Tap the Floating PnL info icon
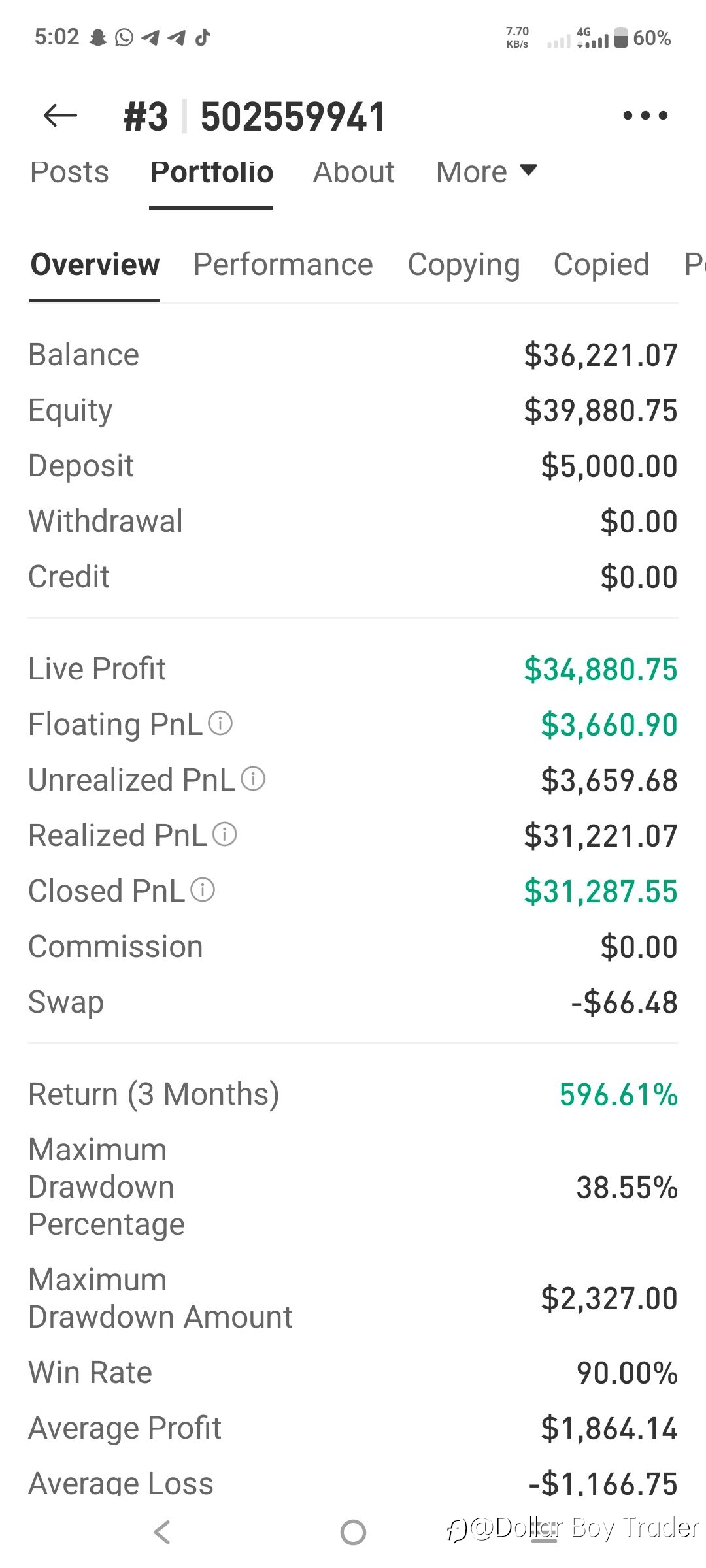The height and width of the screenshot is (1568, 706). [220, 723]
